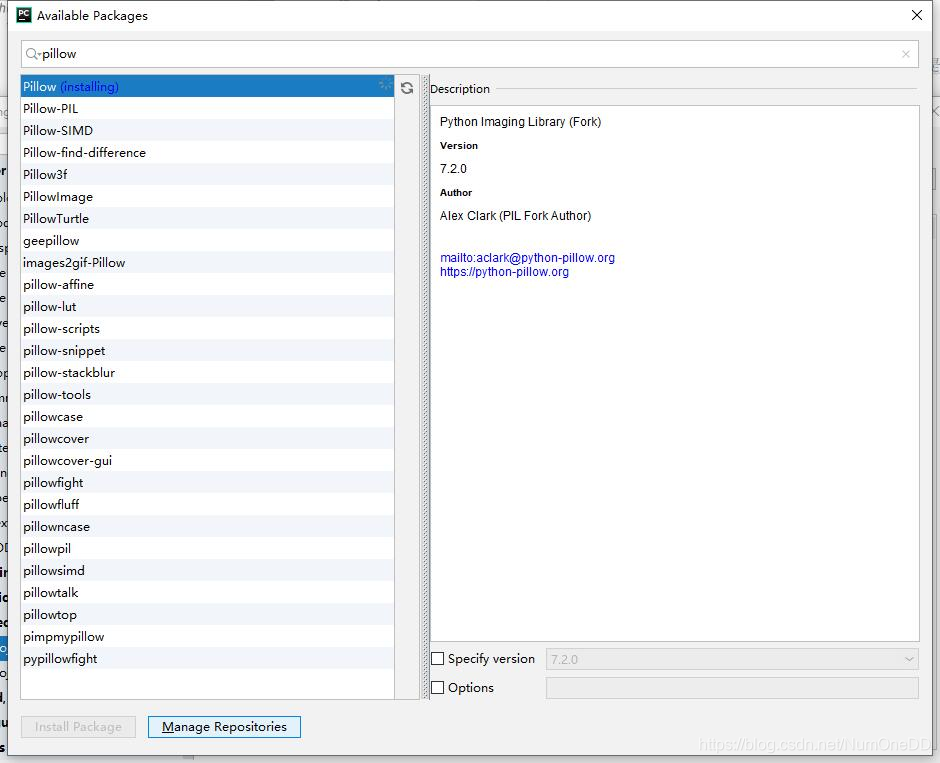This screenshot has width=940, height=763.
Task: Select the Pillow3f package
Action: click(x=207, y=174)
